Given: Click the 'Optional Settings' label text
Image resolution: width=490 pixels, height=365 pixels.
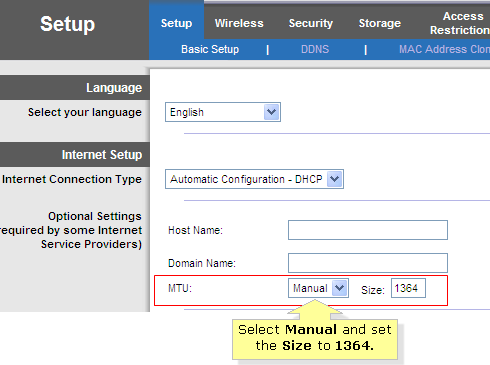Looking at the screenshot, I should [x=95, y=216].
